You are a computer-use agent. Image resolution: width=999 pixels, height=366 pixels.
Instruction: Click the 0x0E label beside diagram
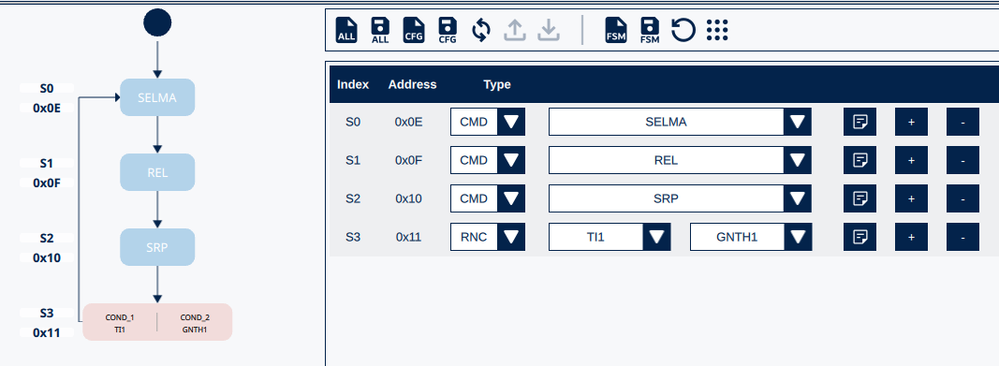coord(47,108)
